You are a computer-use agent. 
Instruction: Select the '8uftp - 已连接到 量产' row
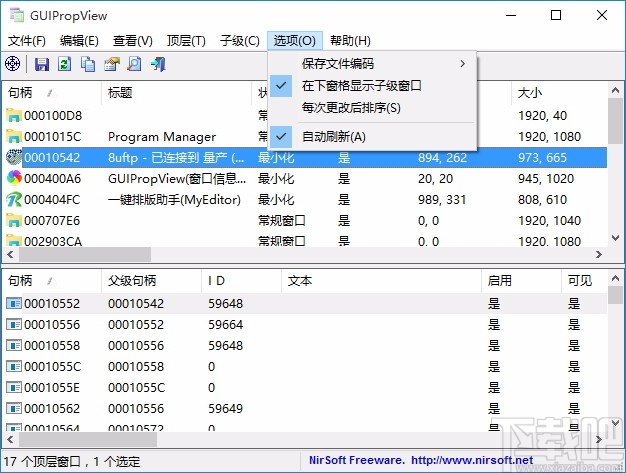click(305, 158)
